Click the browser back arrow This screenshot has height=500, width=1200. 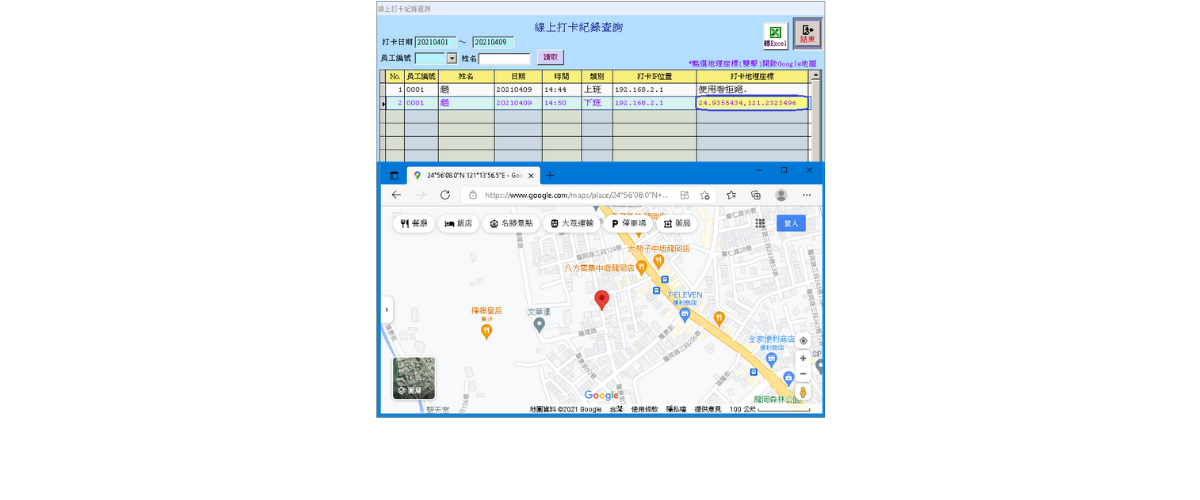[396, 195]
